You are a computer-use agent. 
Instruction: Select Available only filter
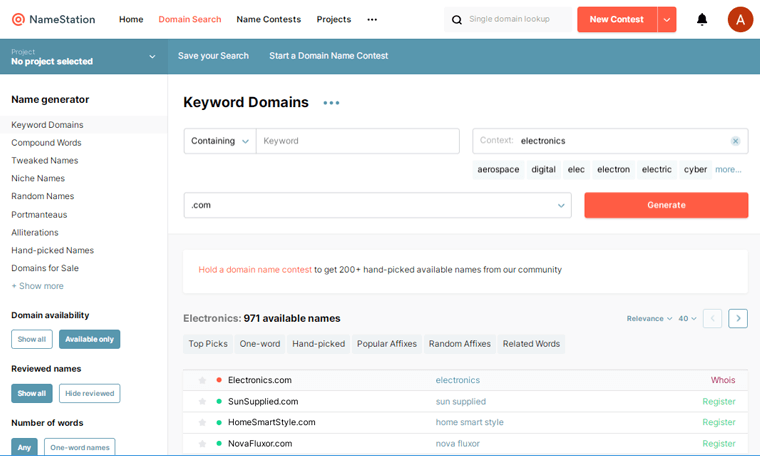pyautogui.click(x=90, y=339)
